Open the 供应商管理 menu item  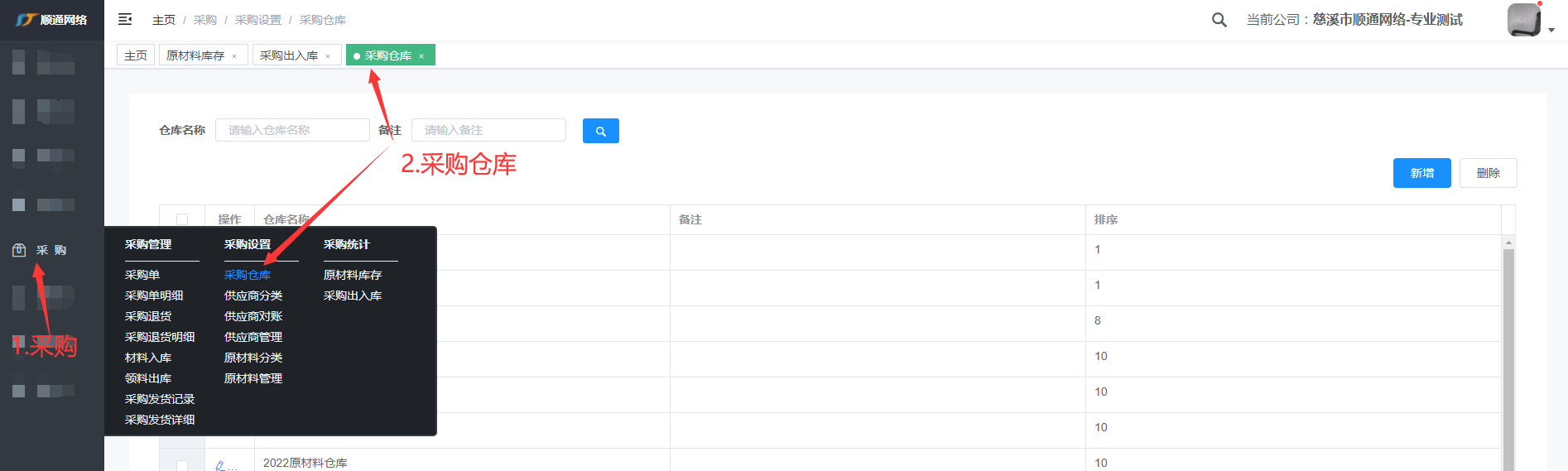tap(253, 337)
